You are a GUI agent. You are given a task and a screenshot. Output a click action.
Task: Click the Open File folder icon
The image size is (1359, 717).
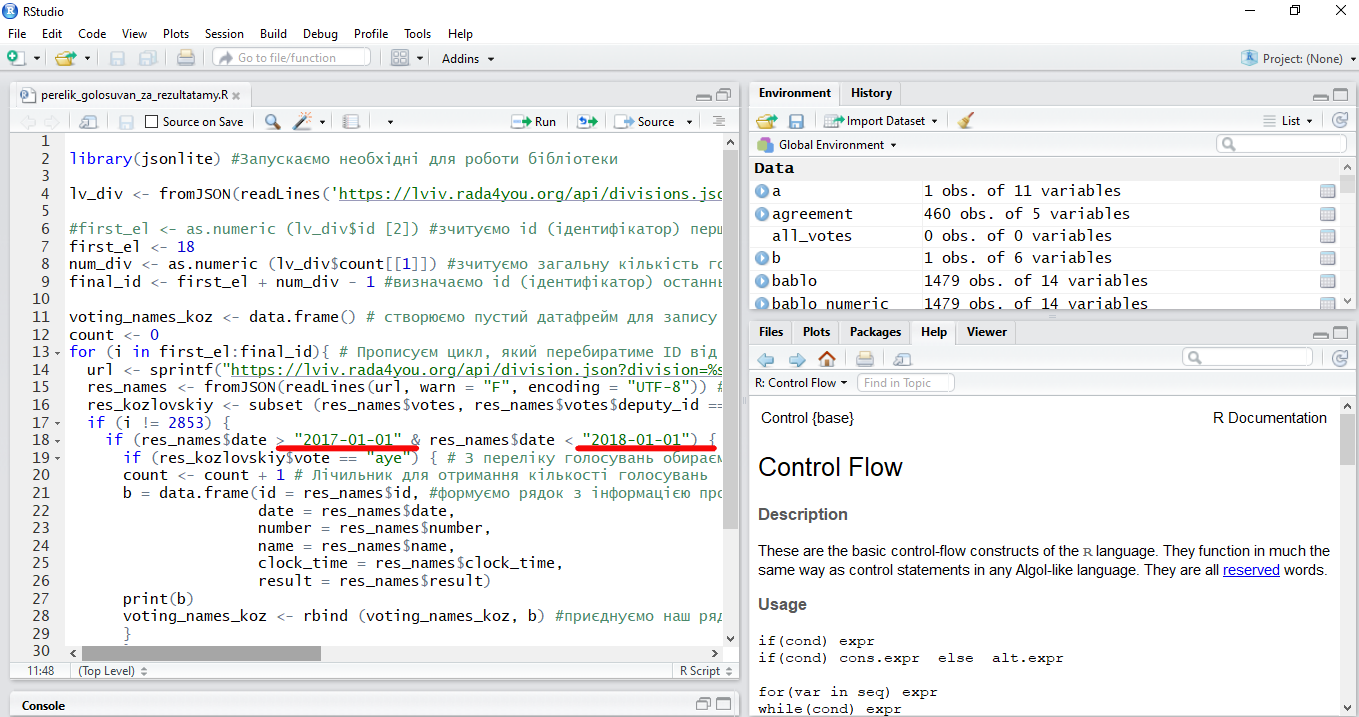65,58
